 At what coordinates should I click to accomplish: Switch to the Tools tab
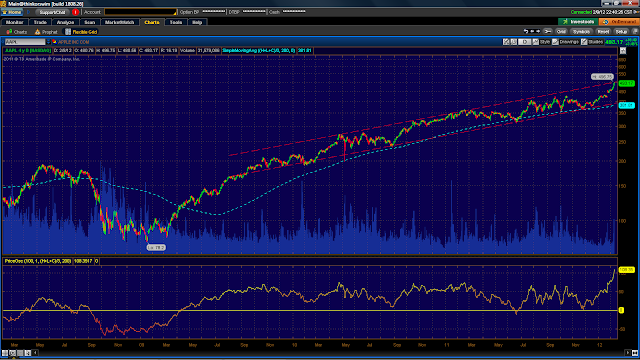176,22
